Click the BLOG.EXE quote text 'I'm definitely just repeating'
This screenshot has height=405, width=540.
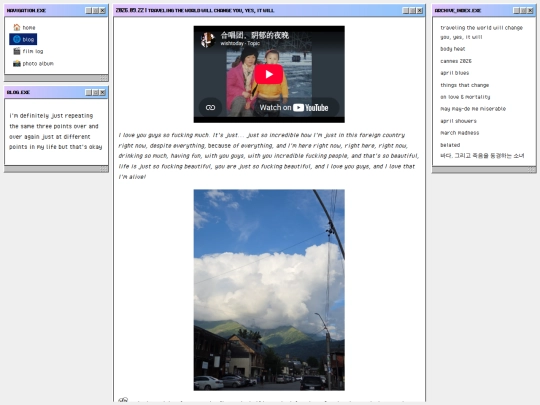(51, 116)
